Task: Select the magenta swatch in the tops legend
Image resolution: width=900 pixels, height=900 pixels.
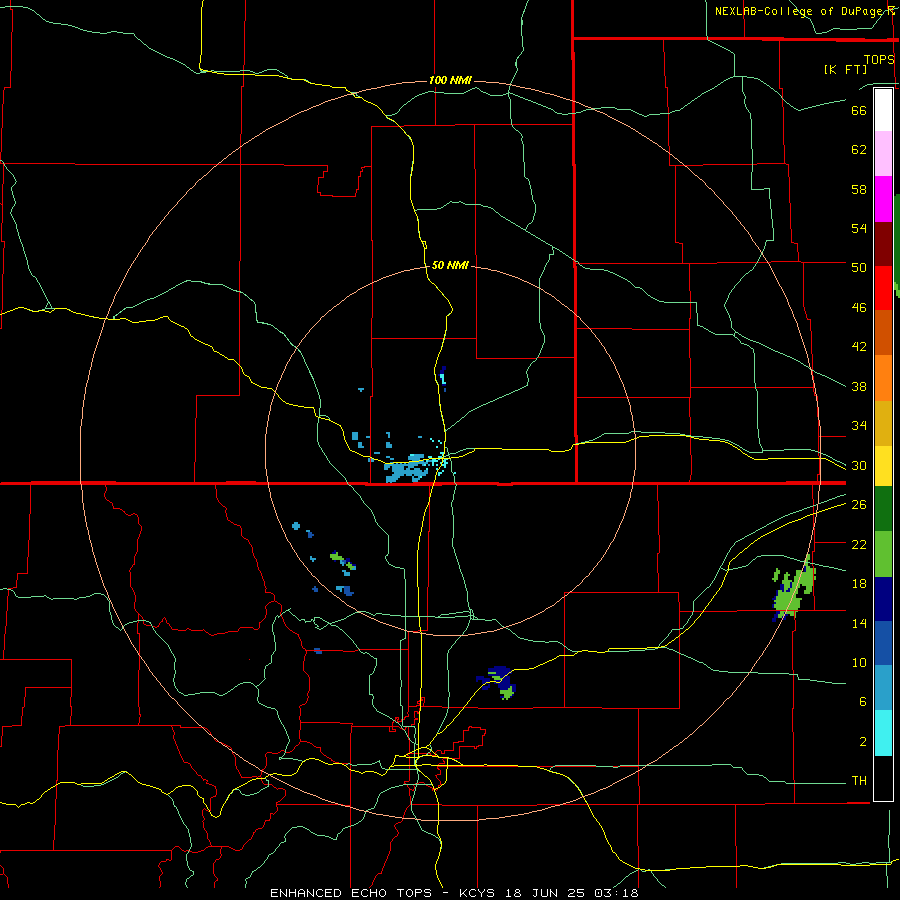Action: [x=883, y=199]
